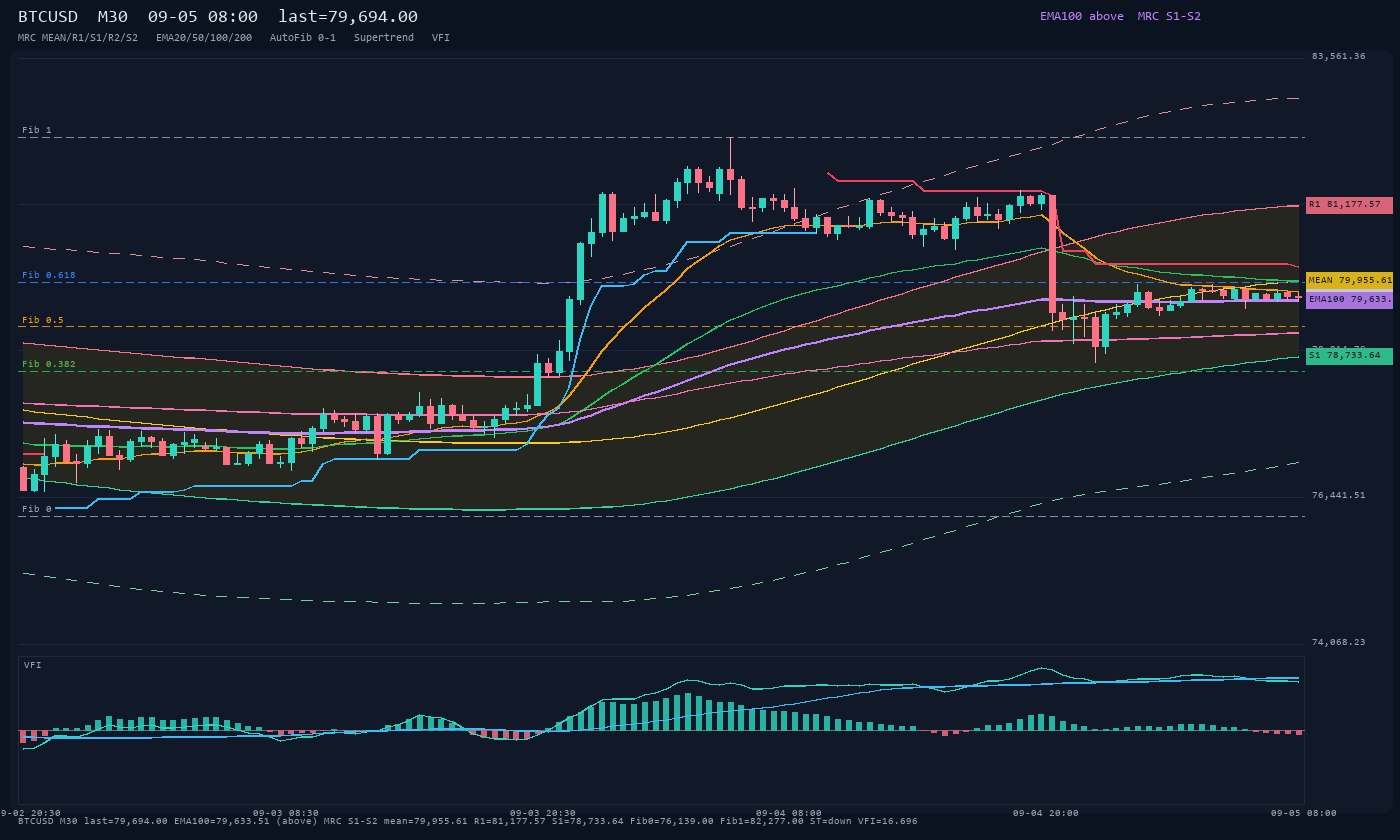Click the 'VFI' label in the indicator list

[x=441, y=38]
